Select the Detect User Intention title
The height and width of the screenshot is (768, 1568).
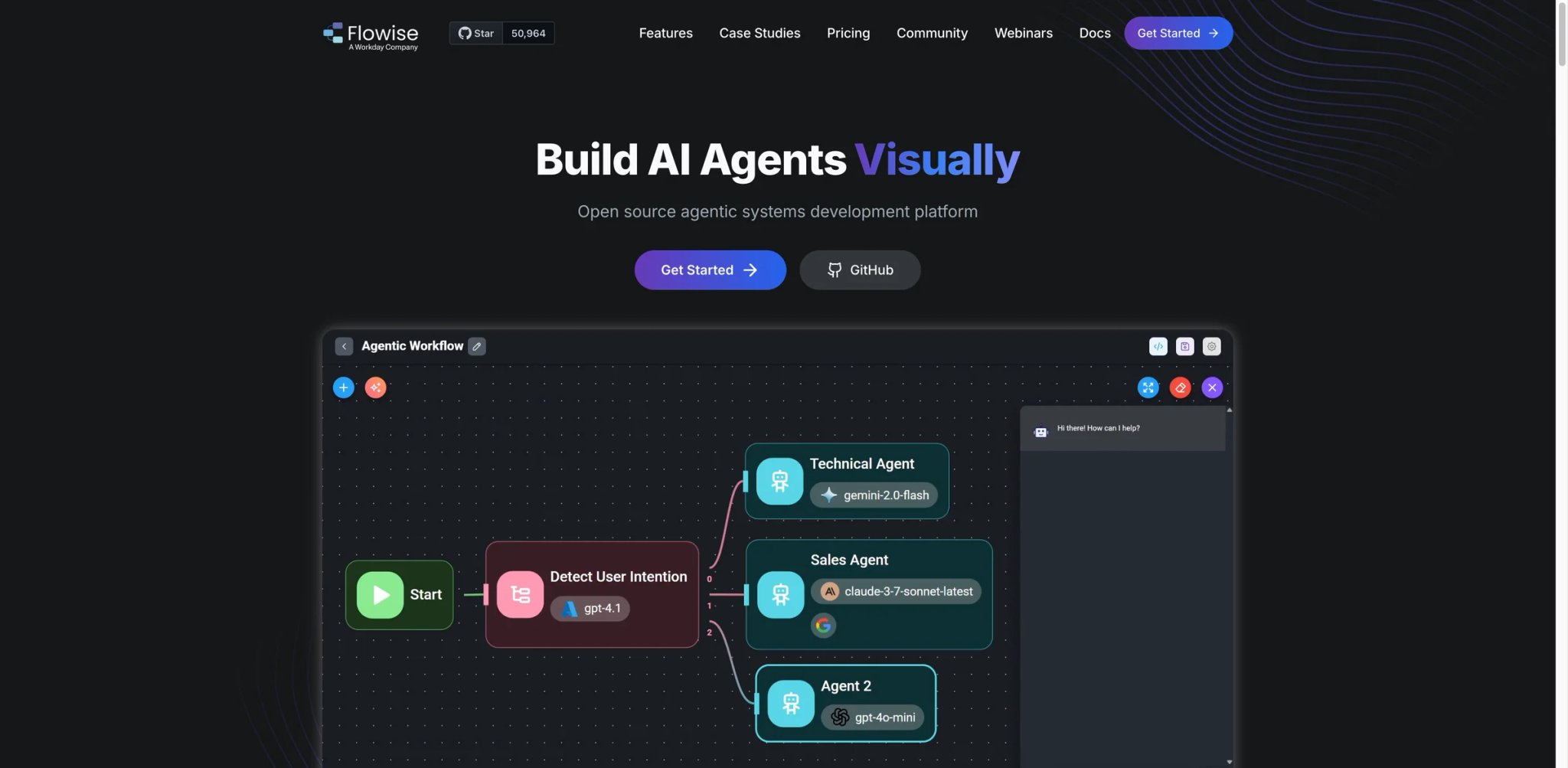point(618,577)
